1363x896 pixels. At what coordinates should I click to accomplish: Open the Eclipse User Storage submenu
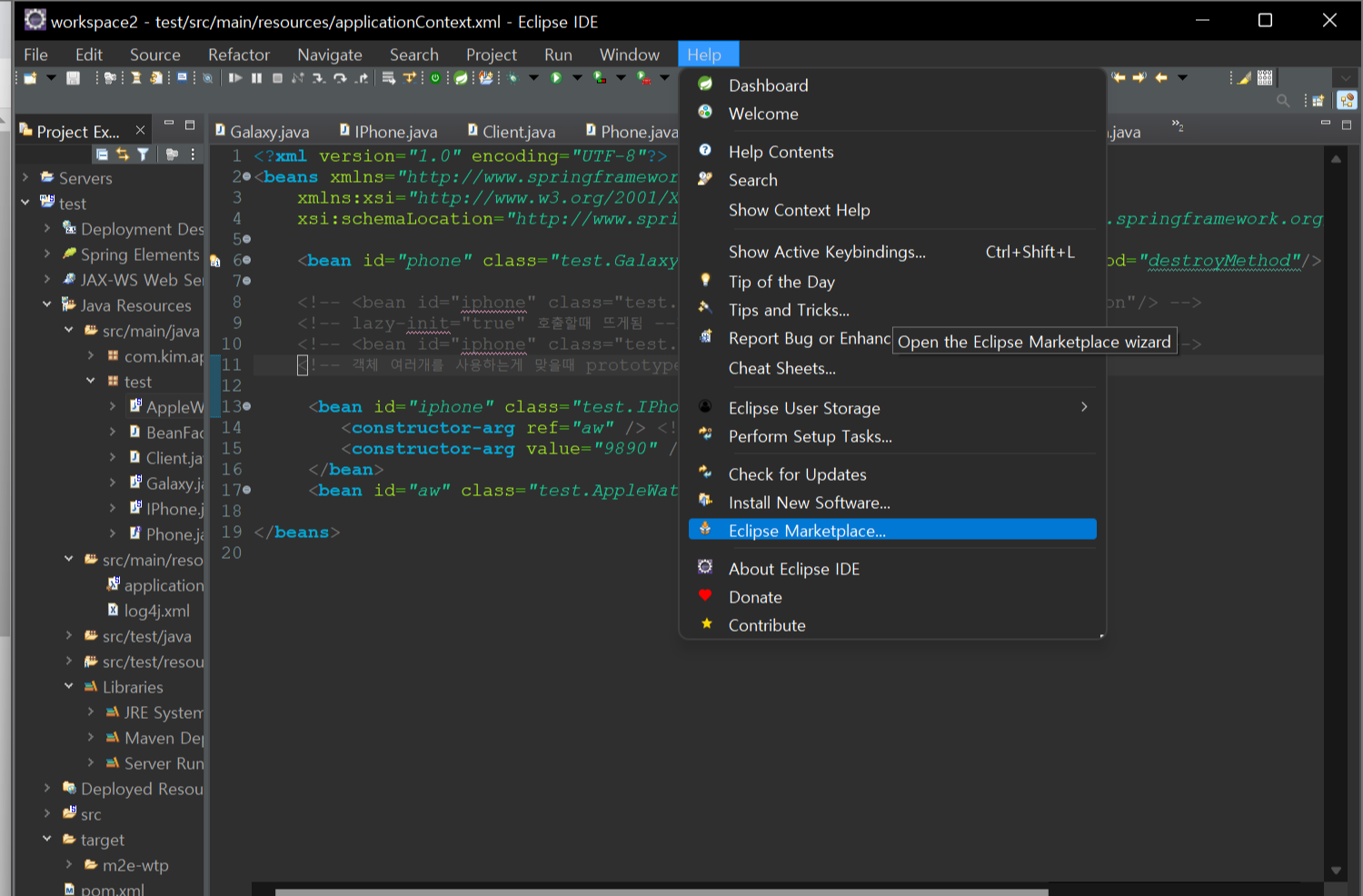pos(892,408)
